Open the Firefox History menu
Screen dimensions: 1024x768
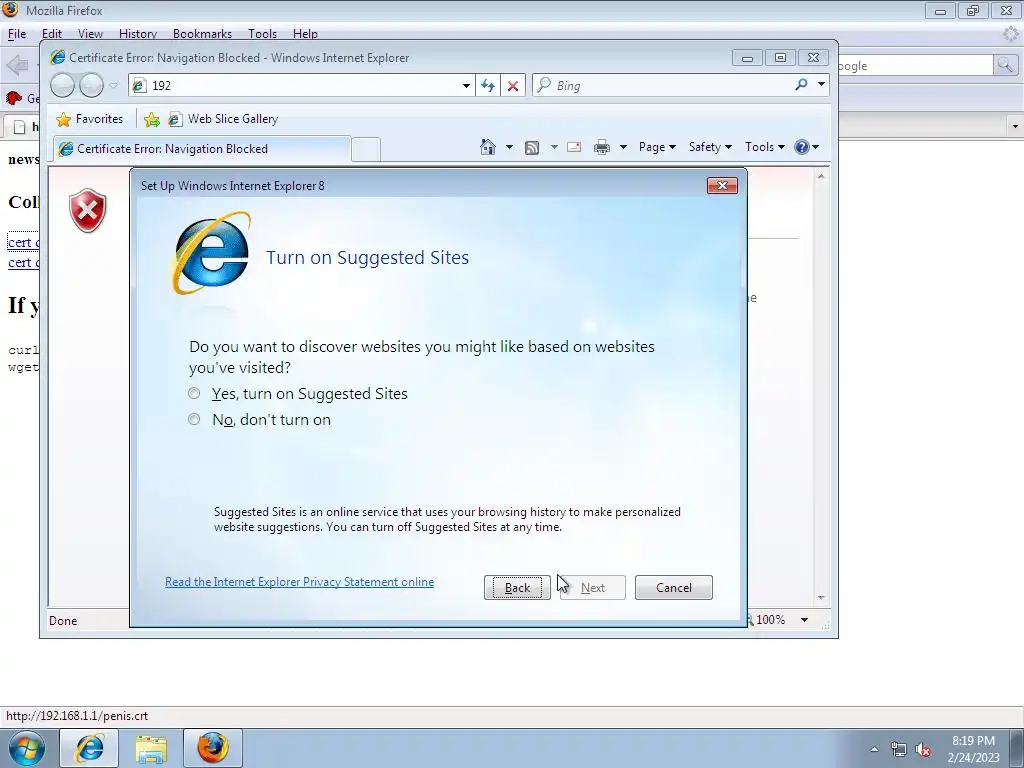[x=138, y=34]
